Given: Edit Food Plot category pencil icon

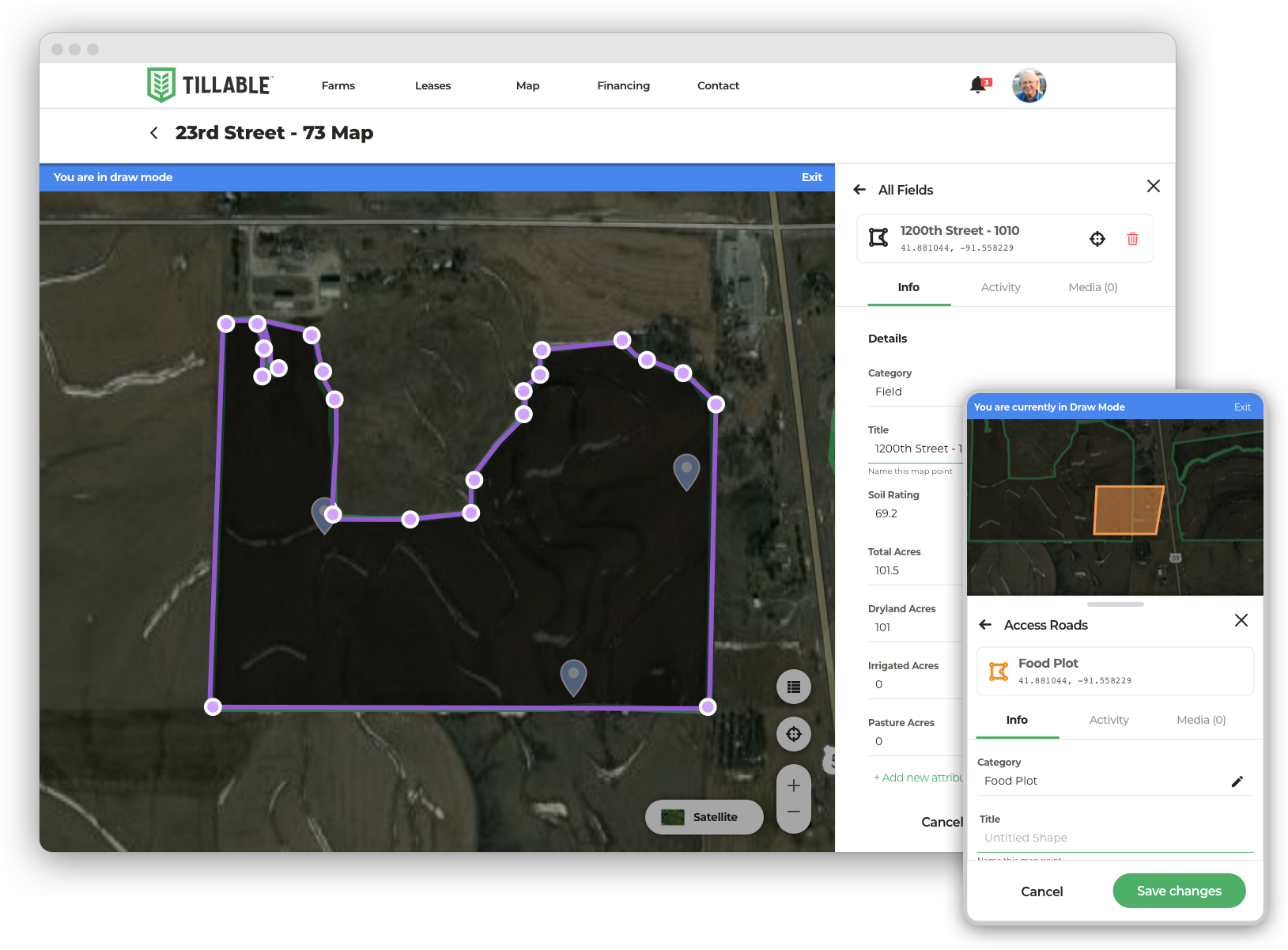Looking at the screenshot, I should point(1237,782).
